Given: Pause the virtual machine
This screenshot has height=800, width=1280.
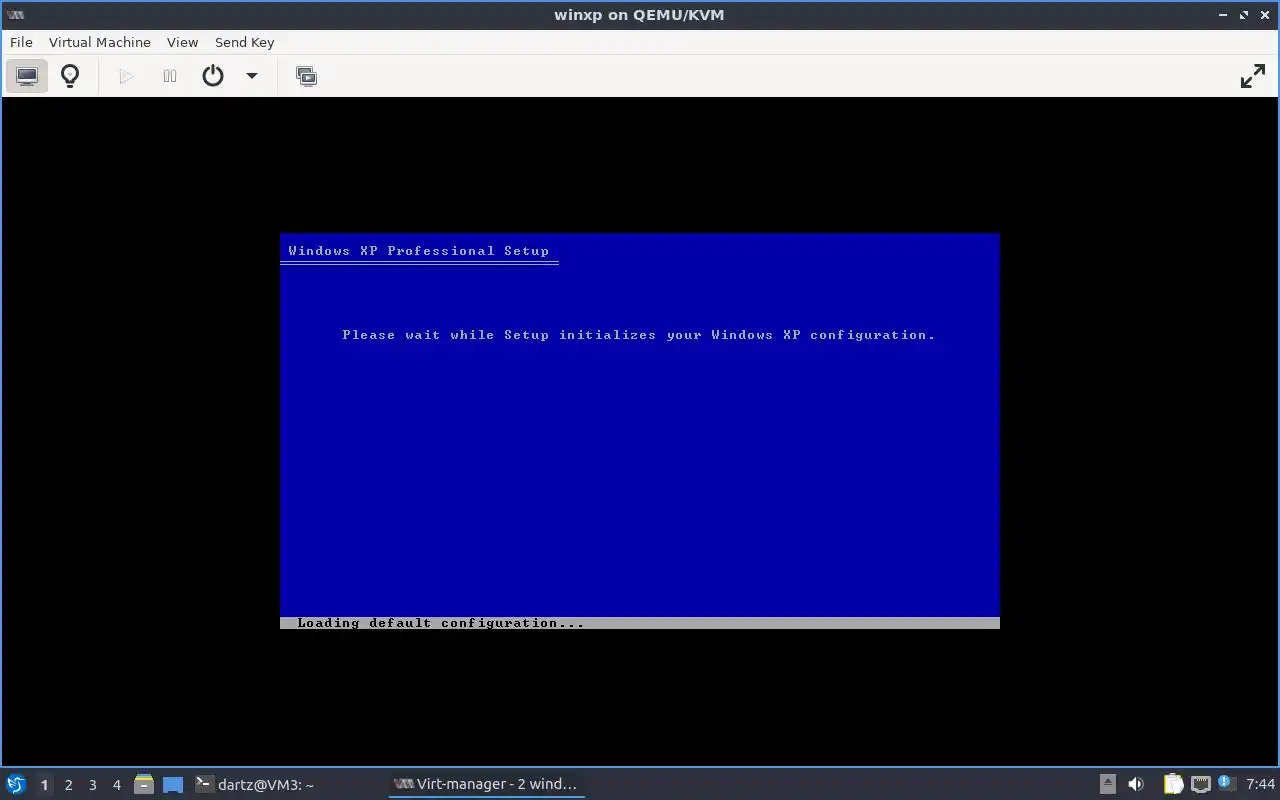Looking at the screenshot, I should 170,76.
